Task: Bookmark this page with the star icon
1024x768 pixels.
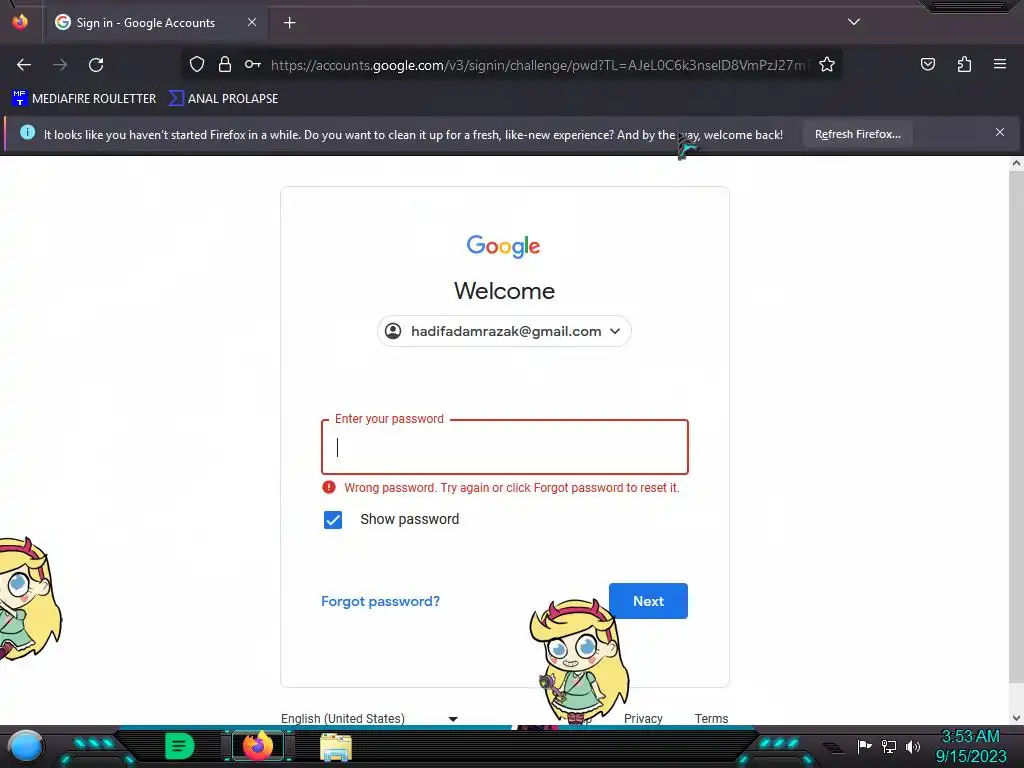Action: [x=827, y=64]
